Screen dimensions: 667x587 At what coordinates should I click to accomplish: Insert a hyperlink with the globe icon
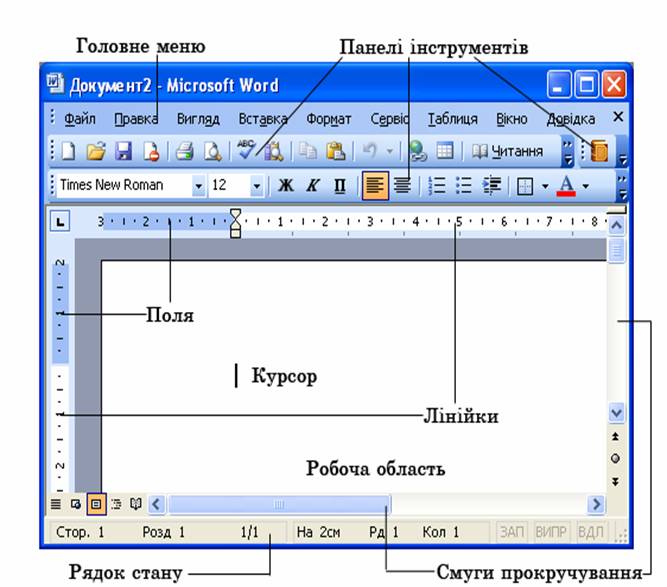click(x=417, y=151)
